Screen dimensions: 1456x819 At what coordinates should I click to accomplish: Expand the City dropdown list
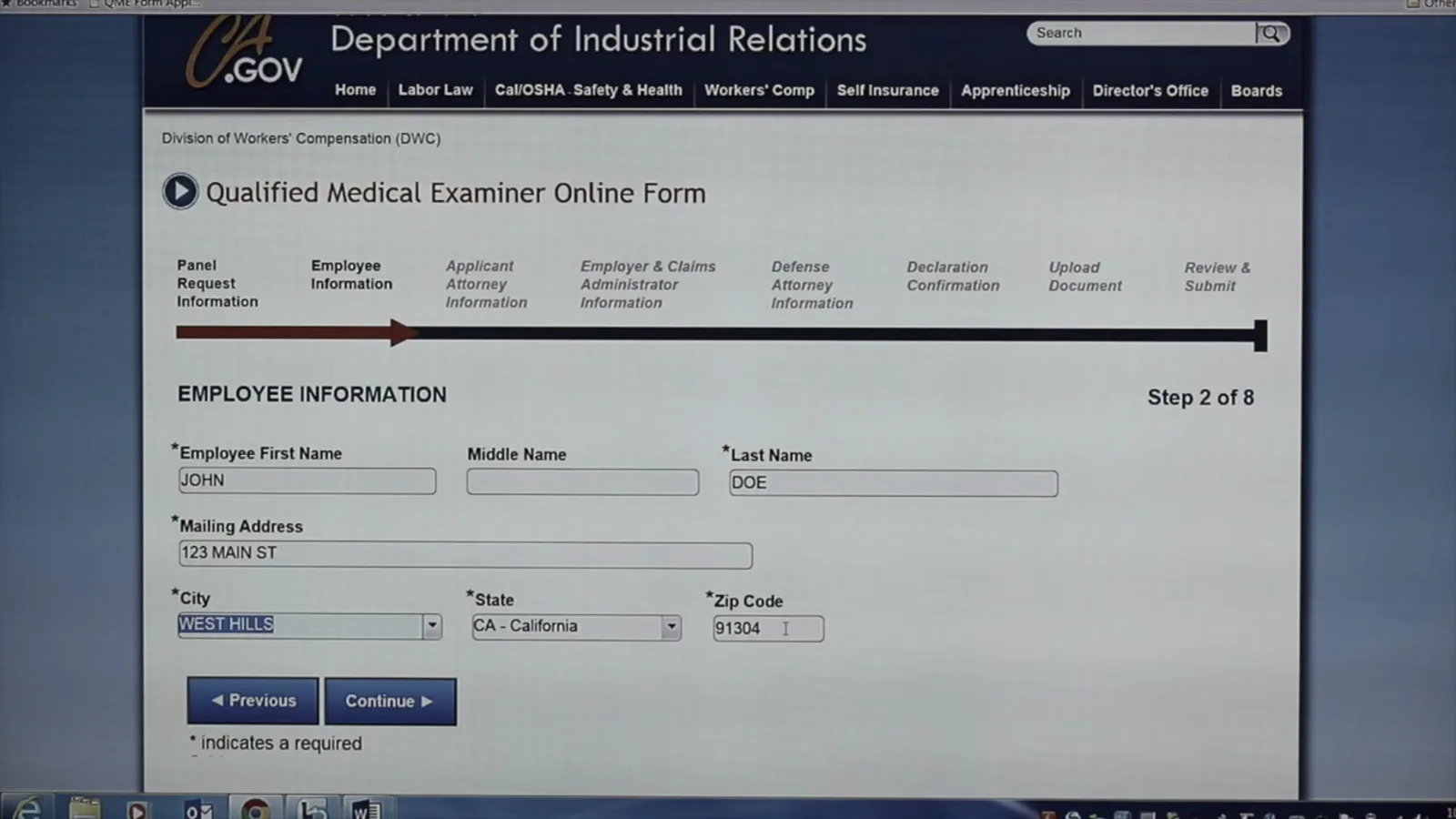(432, 626)
